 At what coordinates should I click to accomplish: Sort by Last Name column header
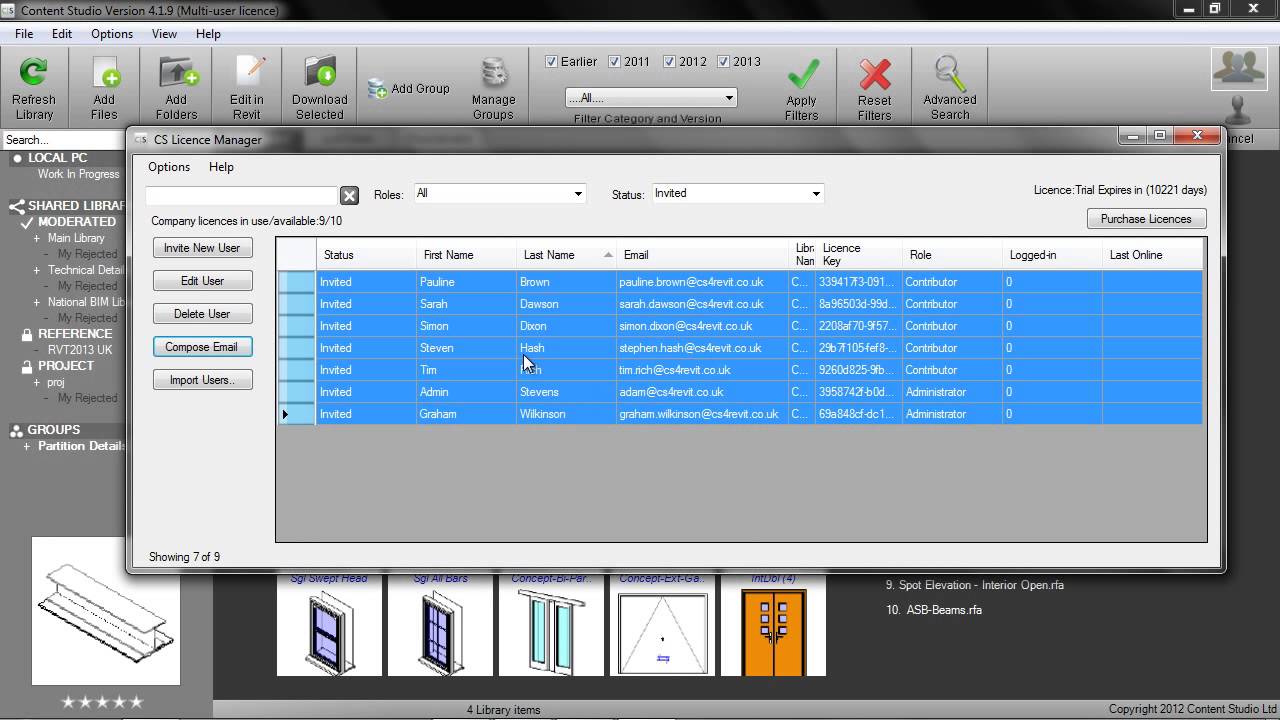[x=566, y=255]
